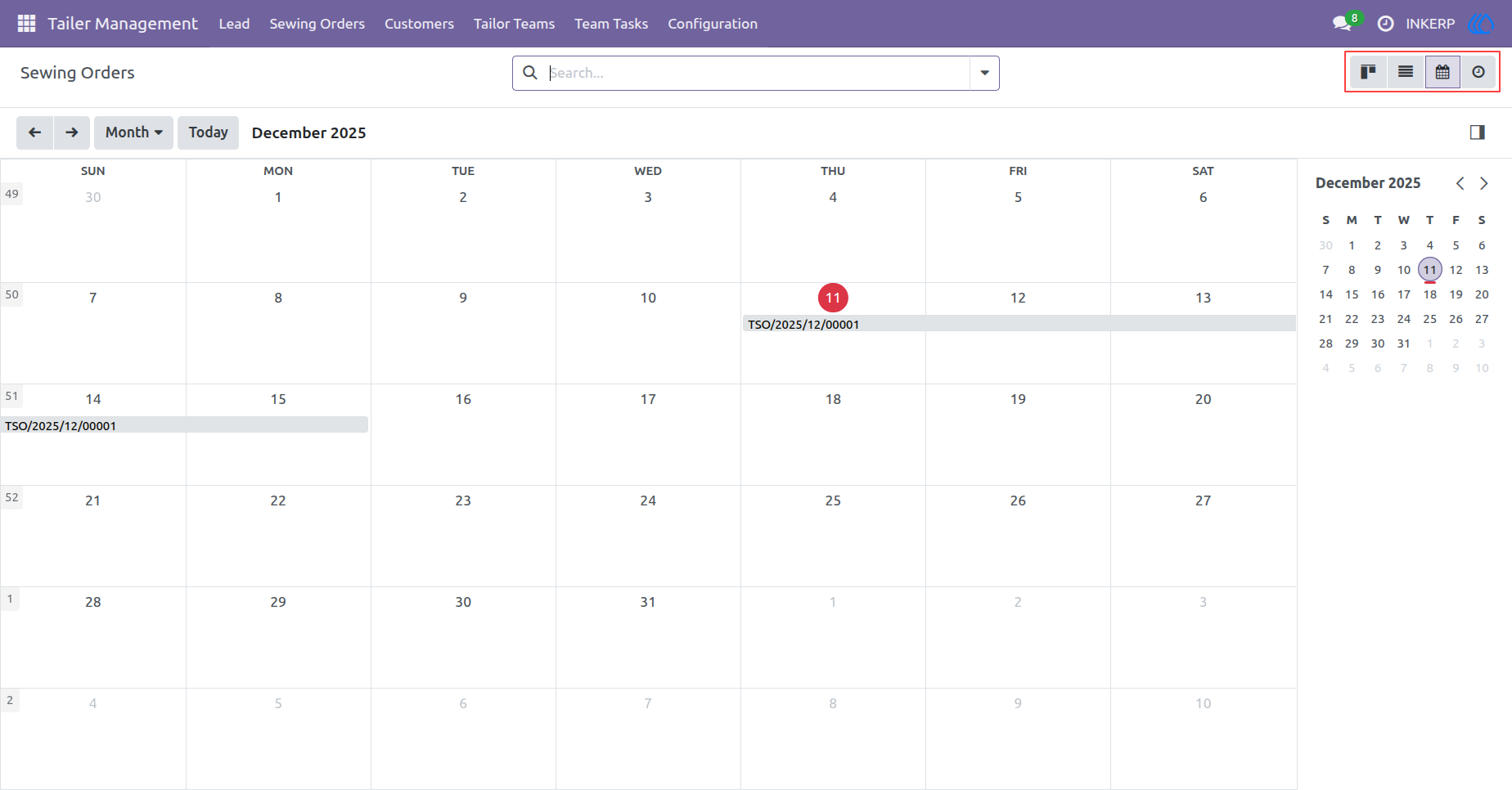This screenshot has height=790, width=1512.
Task: Open the Configuration menu
Action: 713,24
